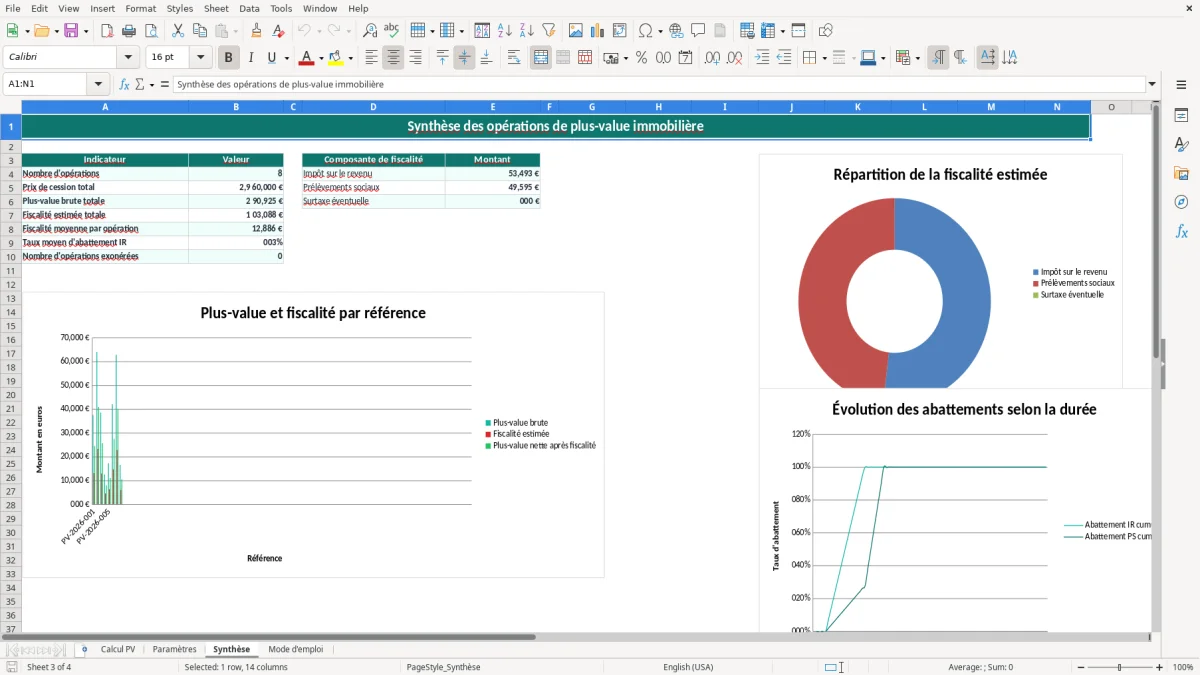Toggle Bold formatting
Image resolution: width=1200 pixels, height=675 pixels.
229,57
